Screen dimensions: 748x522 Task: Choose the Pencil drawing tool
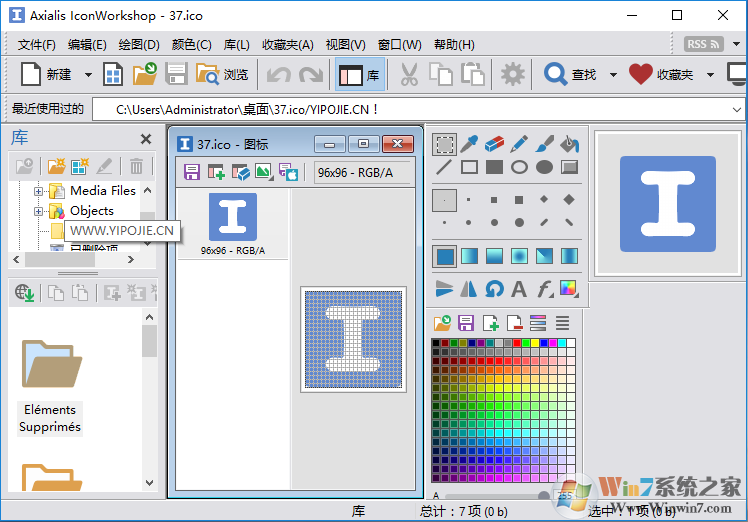pos(520,145)
